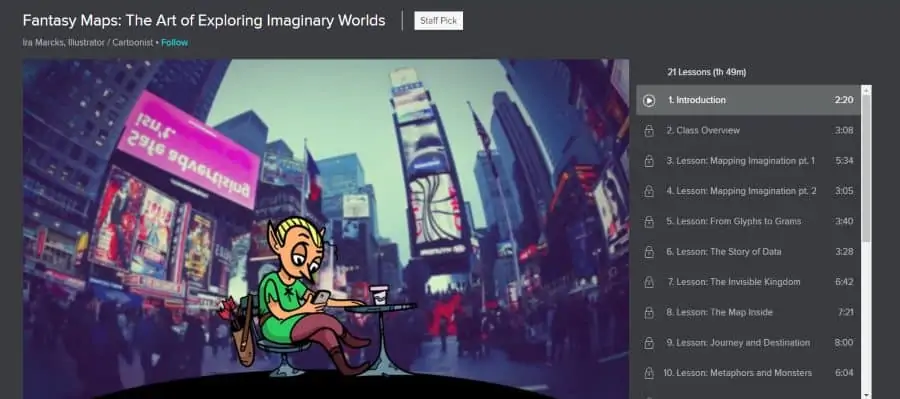The height and width of the screenshot is (399, 900).
Task: Click the 2:20 duration of Introduction
Action: (x=844, y=100)
